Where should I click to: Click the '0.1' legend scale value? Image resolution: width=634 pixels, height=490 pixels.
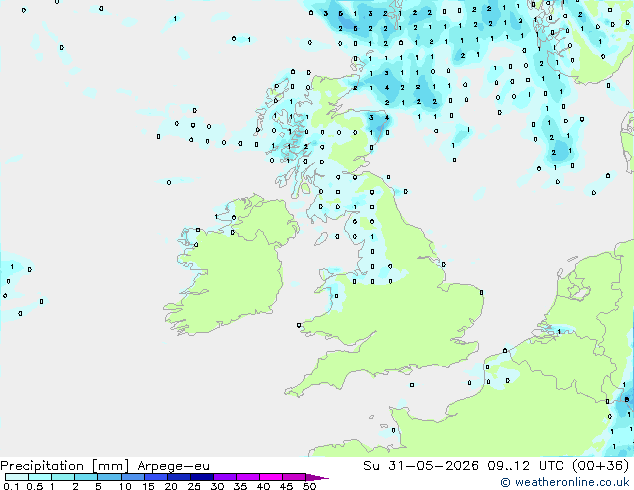(x=11, y=486)
